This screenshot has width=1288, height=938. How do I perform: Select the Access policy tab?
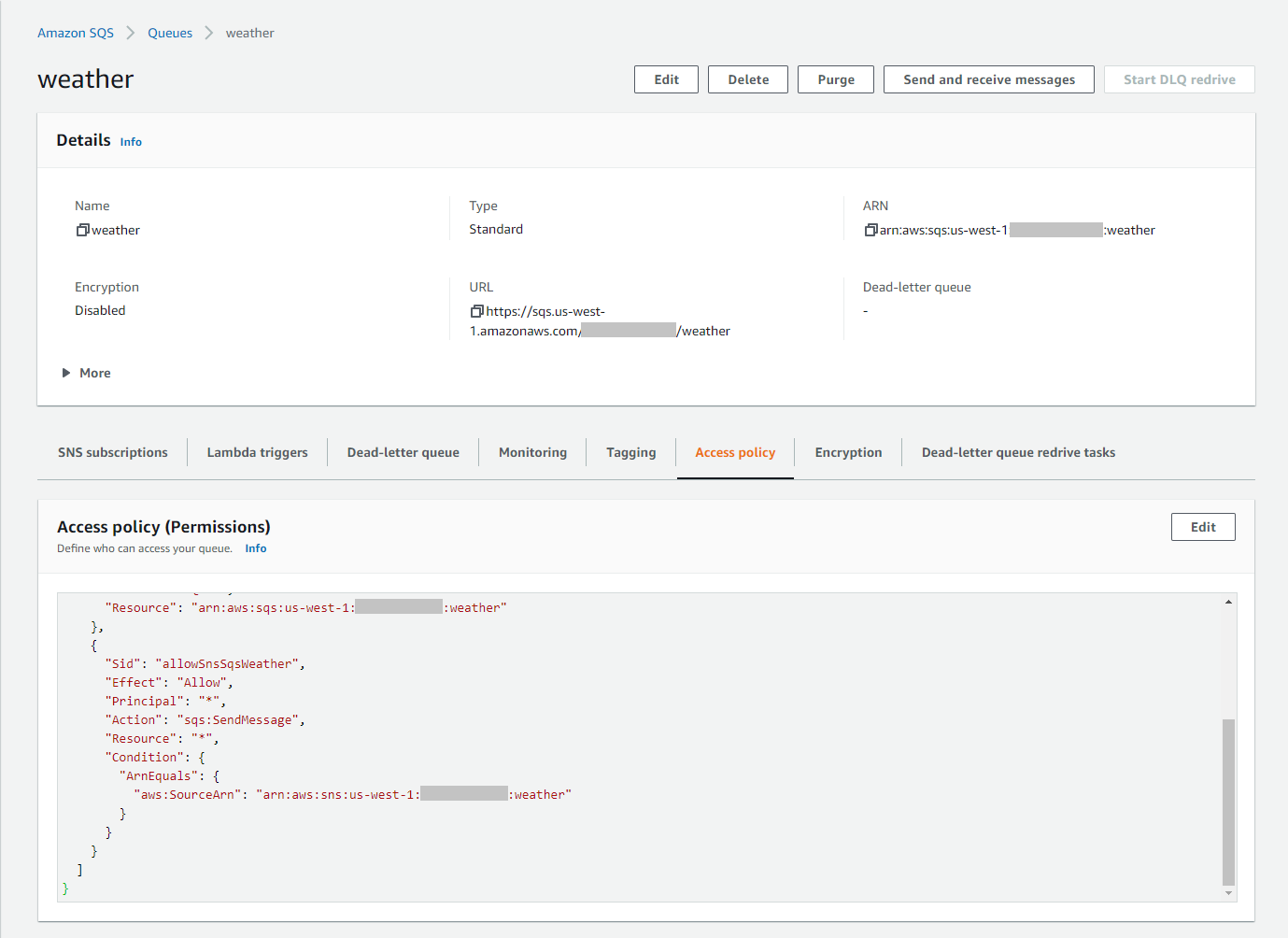click(735, 452)
